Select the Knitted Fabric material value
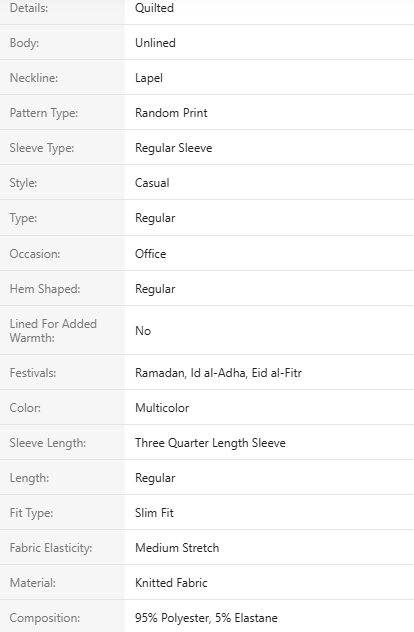The height and width of the screenshot is (632, 414). (x=171, y=583)
